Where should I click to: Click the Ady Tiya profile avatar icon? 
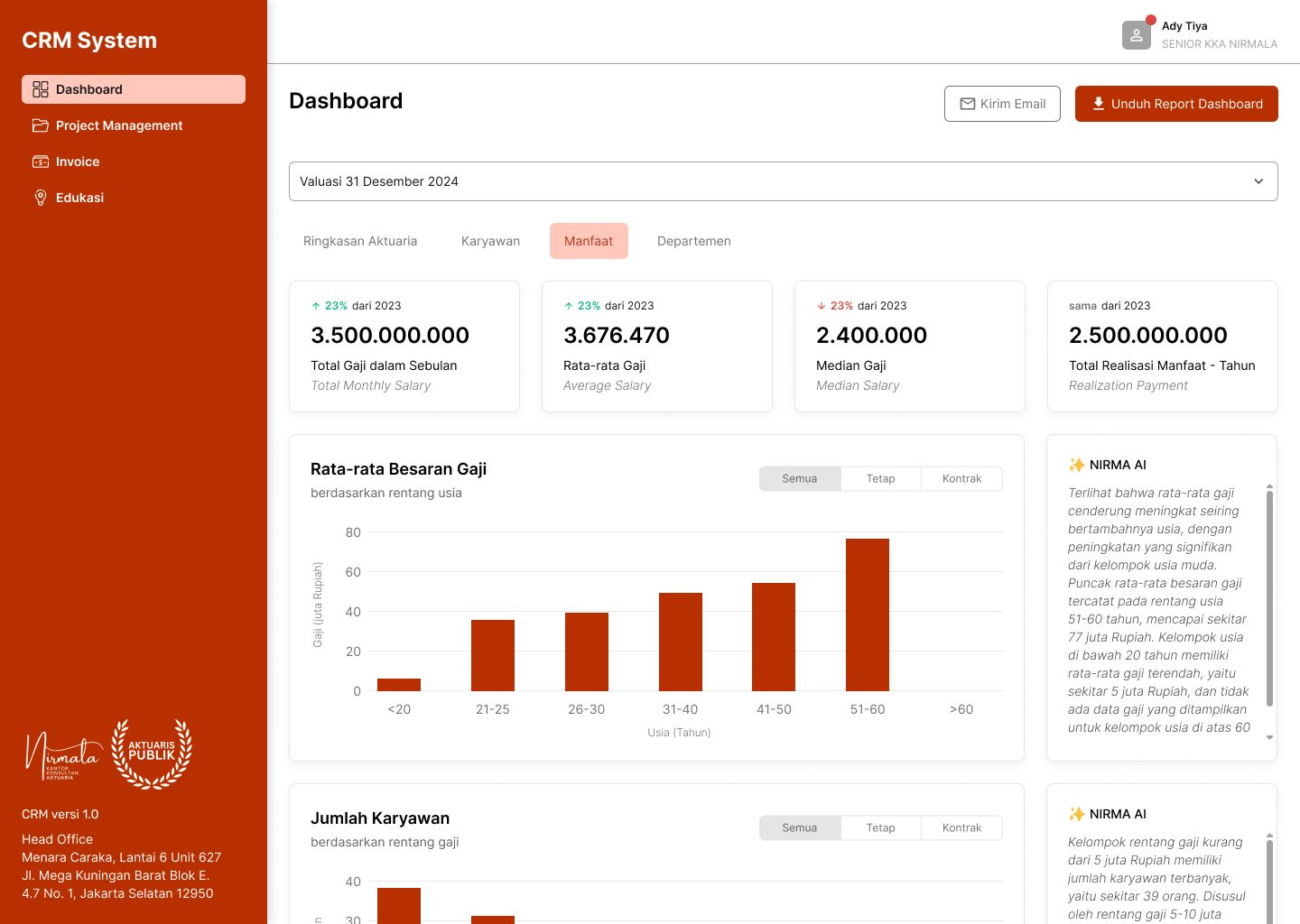[x=1136, y=34]
